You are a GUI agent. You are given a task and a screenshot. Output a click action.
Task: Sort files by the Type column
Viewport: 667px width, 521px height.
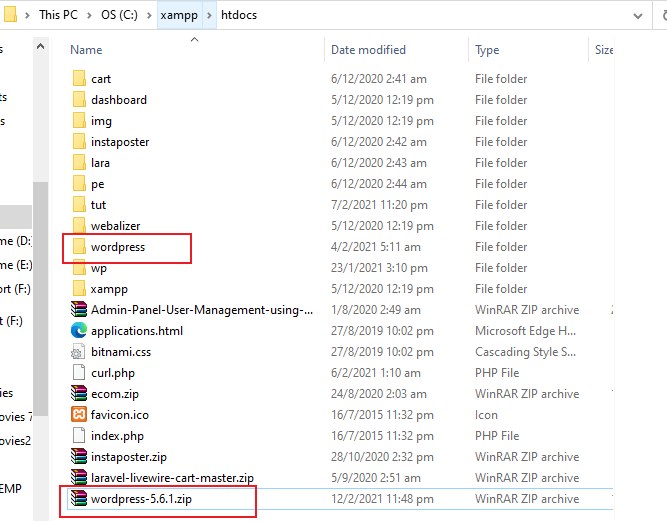[x=487, y=50]
